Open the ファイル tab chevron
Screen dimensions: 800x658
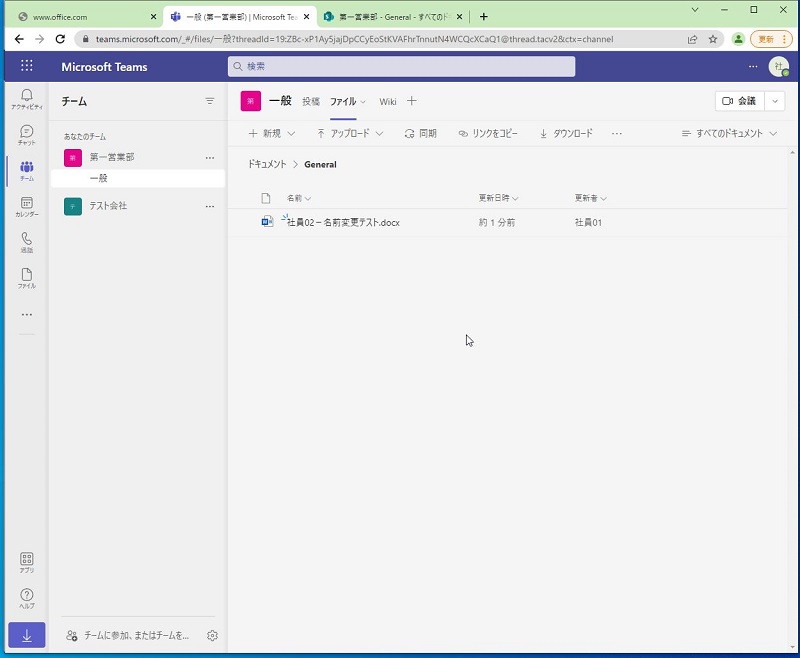tap(363, 102)
